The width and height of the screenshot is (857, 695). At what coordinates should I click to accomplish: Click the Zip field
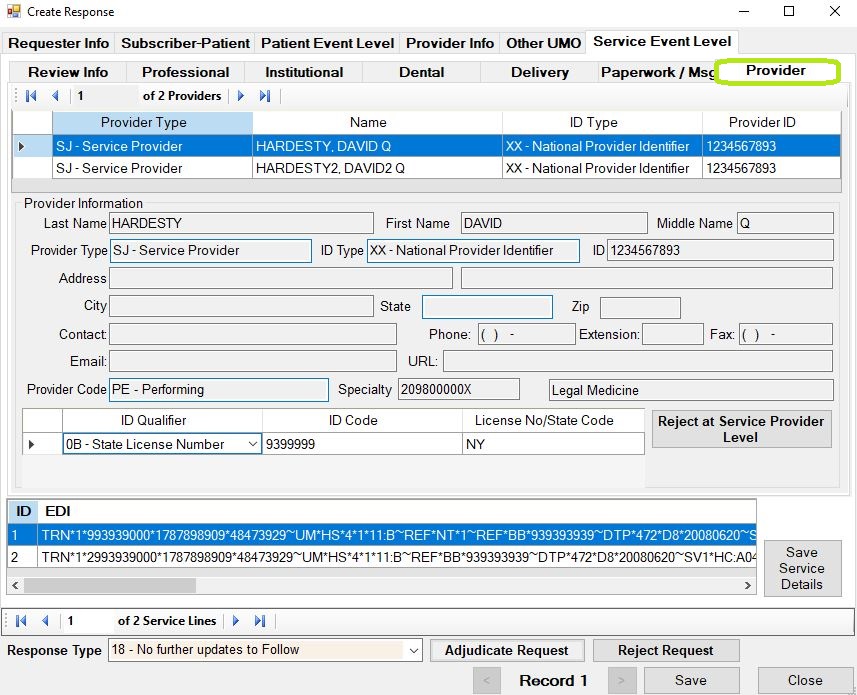(640, 308)
